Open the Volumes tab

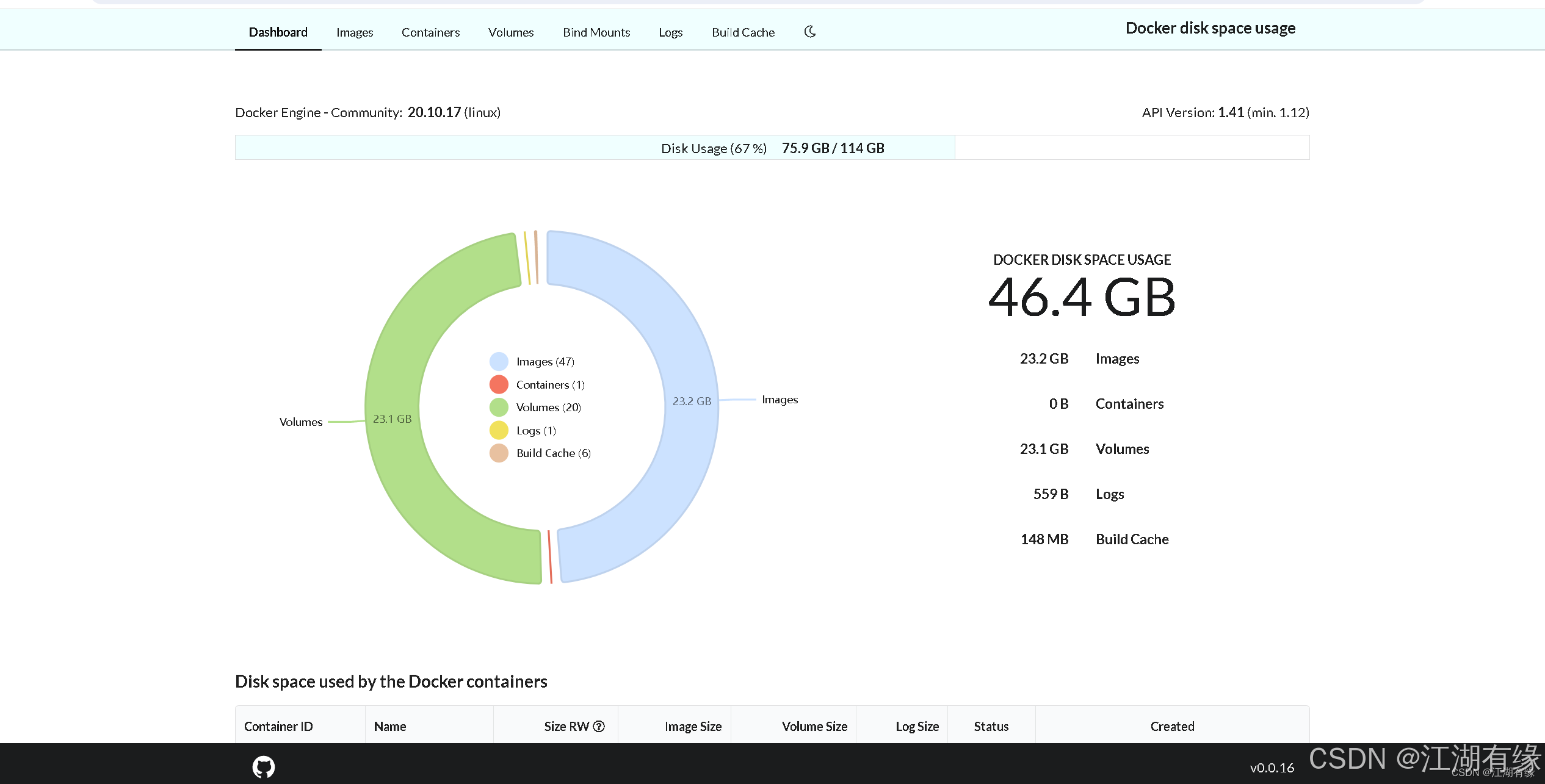coord(511,32)
